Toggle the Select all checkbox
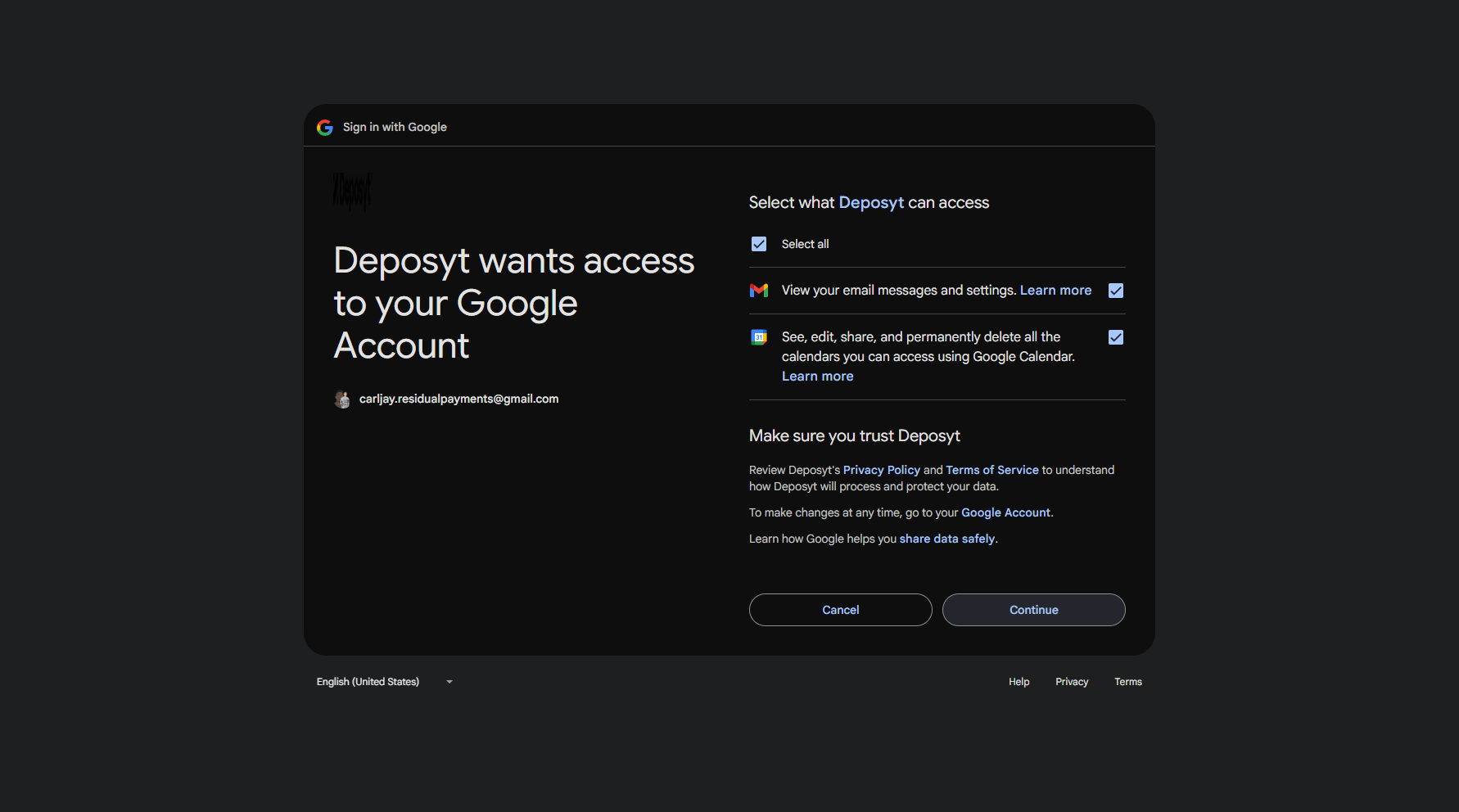The height and width of the screenshot is (812, 1459). [x=759, y=244]
